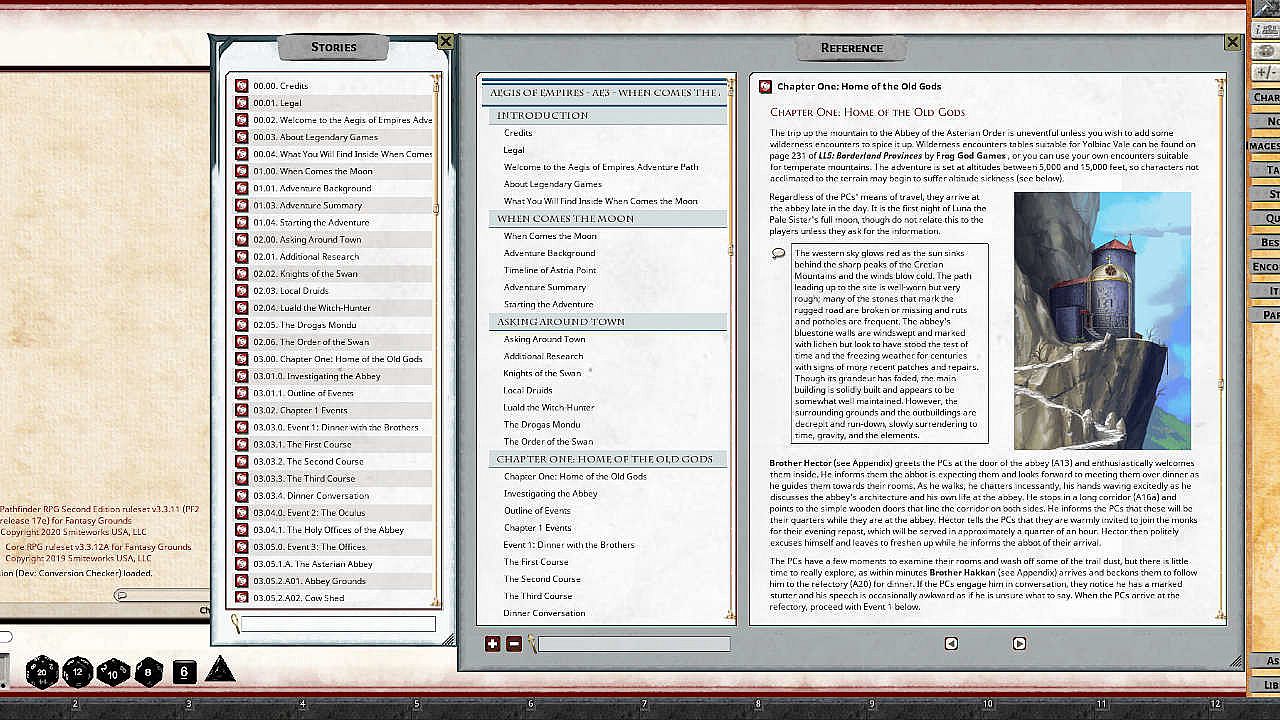Click hotkey slot 5 on bottom bar
This screenshot has width=1280, height=720.
pyautogui.click(x=416, y=704)
